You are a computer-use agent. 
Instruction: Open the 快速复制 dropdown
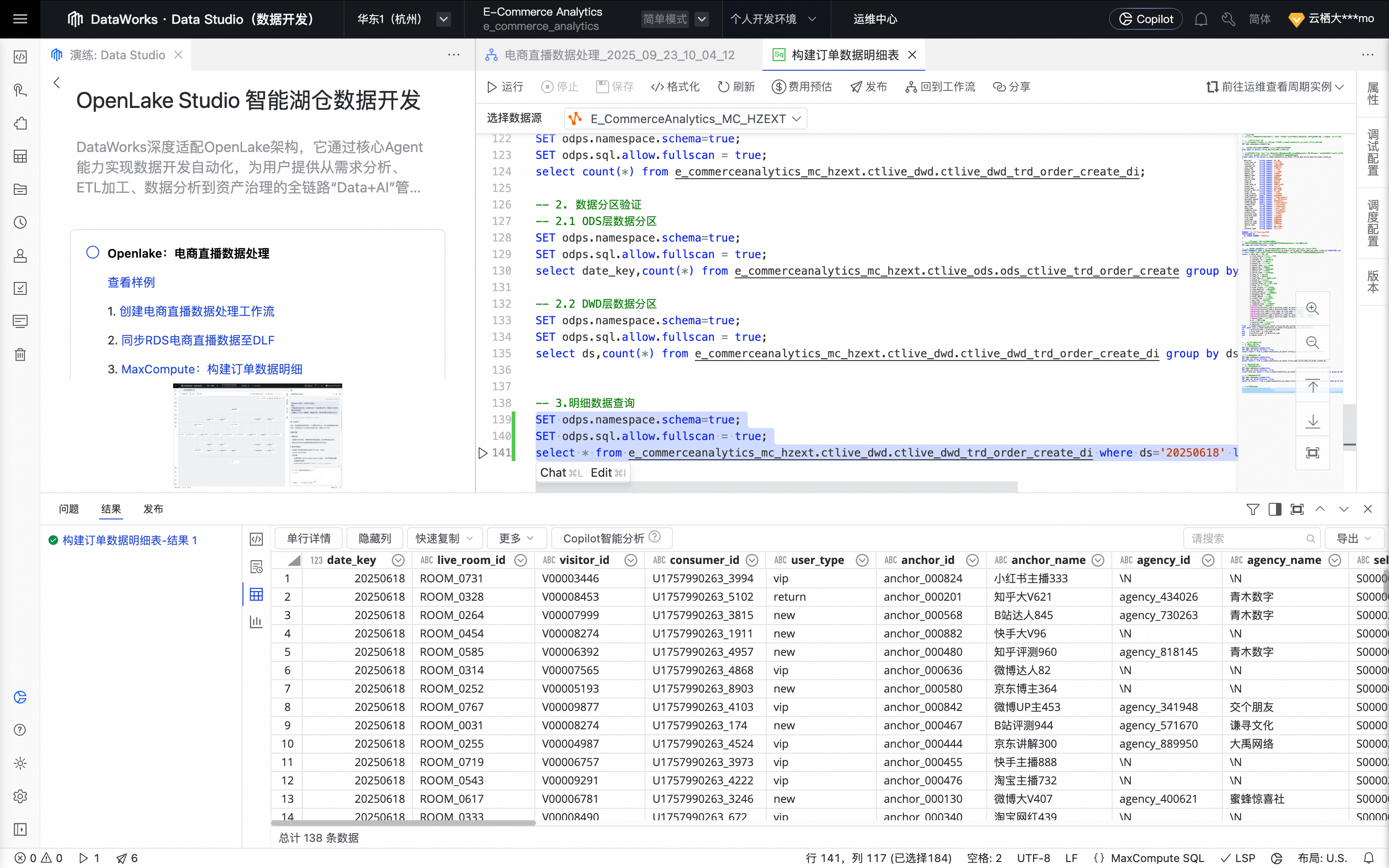444,538
